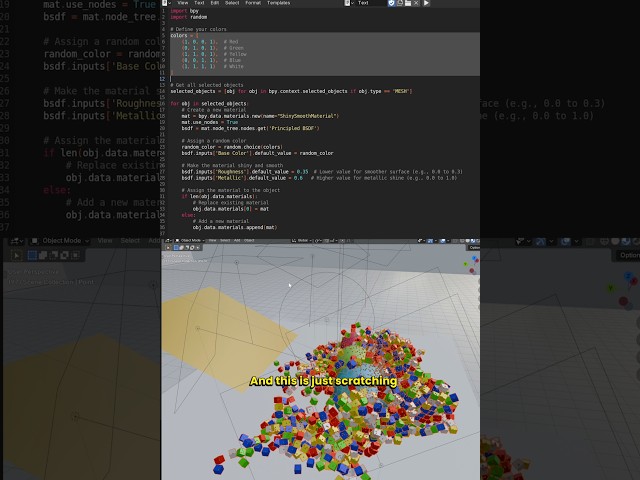Toggle viewport gizmos display

click(x=430, y=240)
